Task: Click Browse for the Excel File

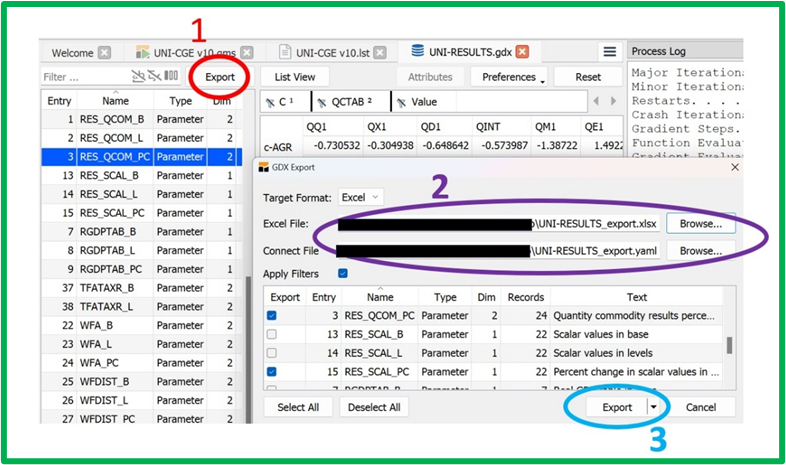Action: [701, 223]
